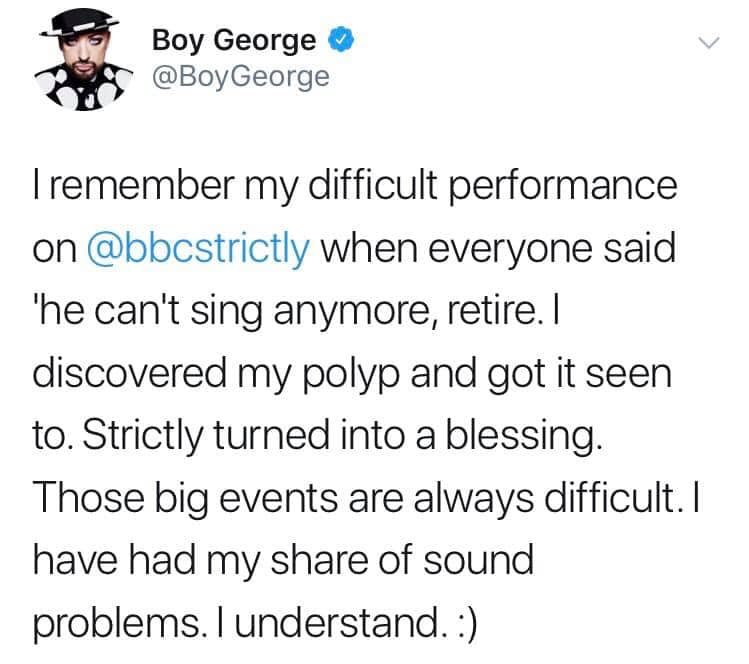
Task: Click the phrase "Strictly turned into a blessing"
Action: pos(345,435)
